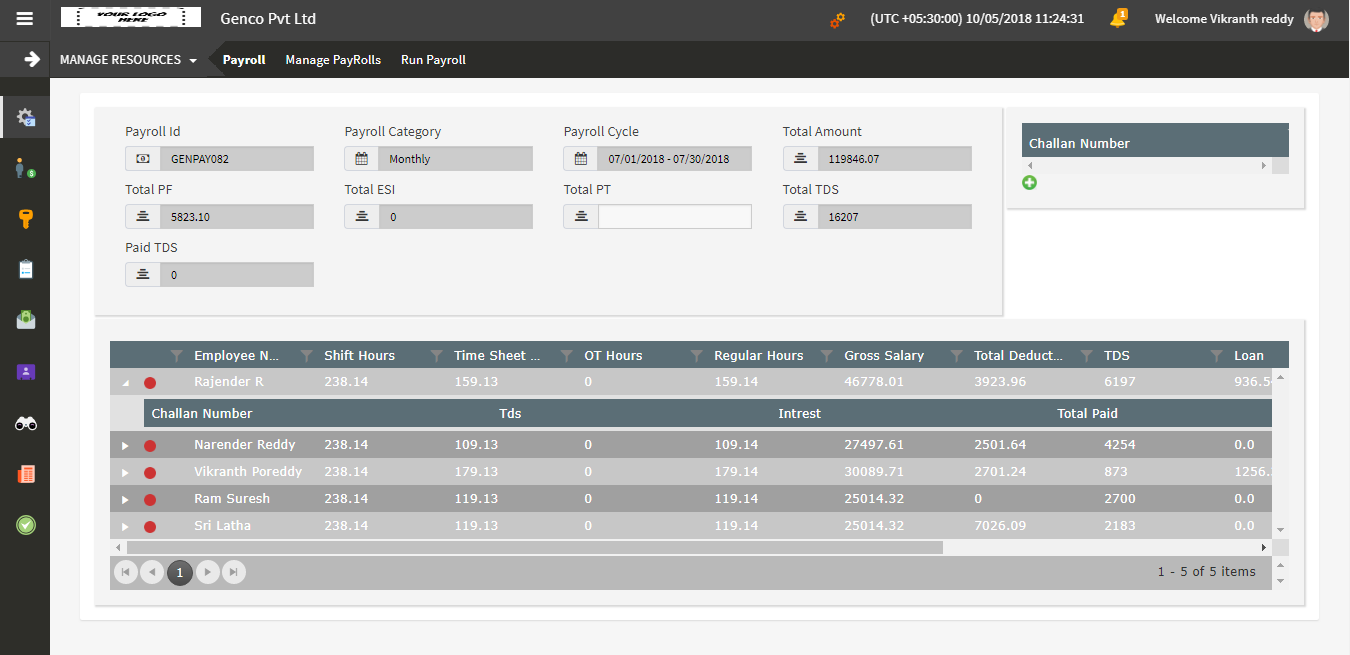Click red status dot for Rajender R
1350x655 pixels.
tap(150, 383)
